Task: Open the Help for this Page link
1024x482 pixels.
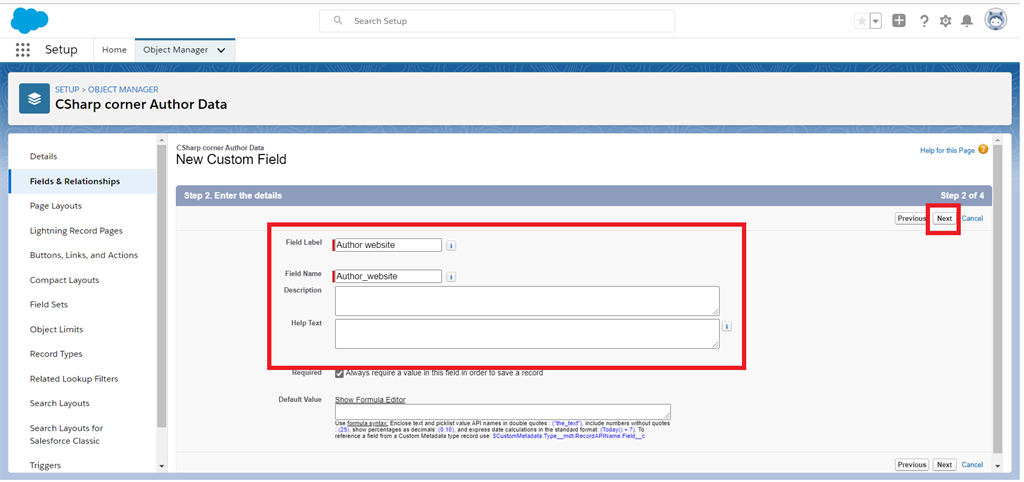Action: (947, 151)
